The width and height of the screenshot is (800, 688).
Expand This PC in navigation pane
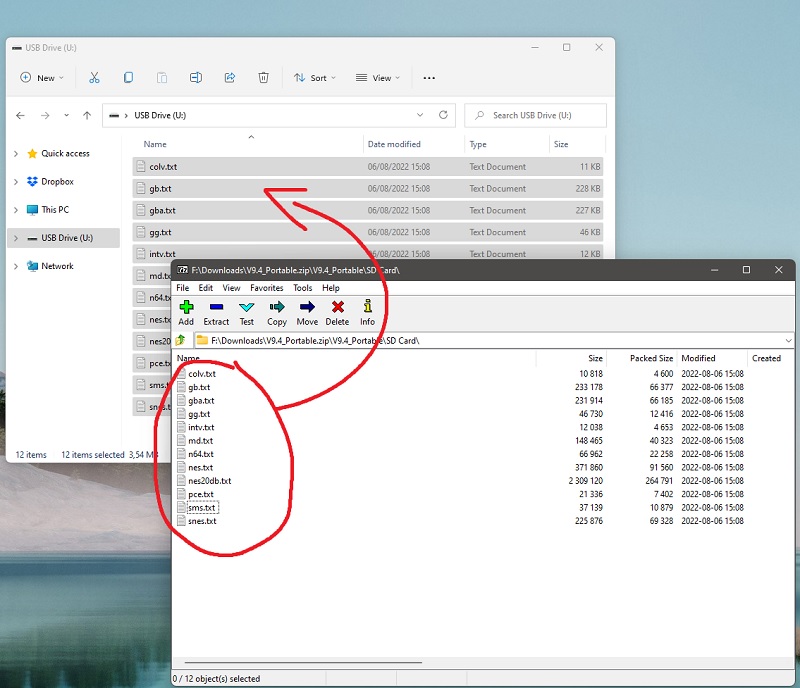click(16, 210)
